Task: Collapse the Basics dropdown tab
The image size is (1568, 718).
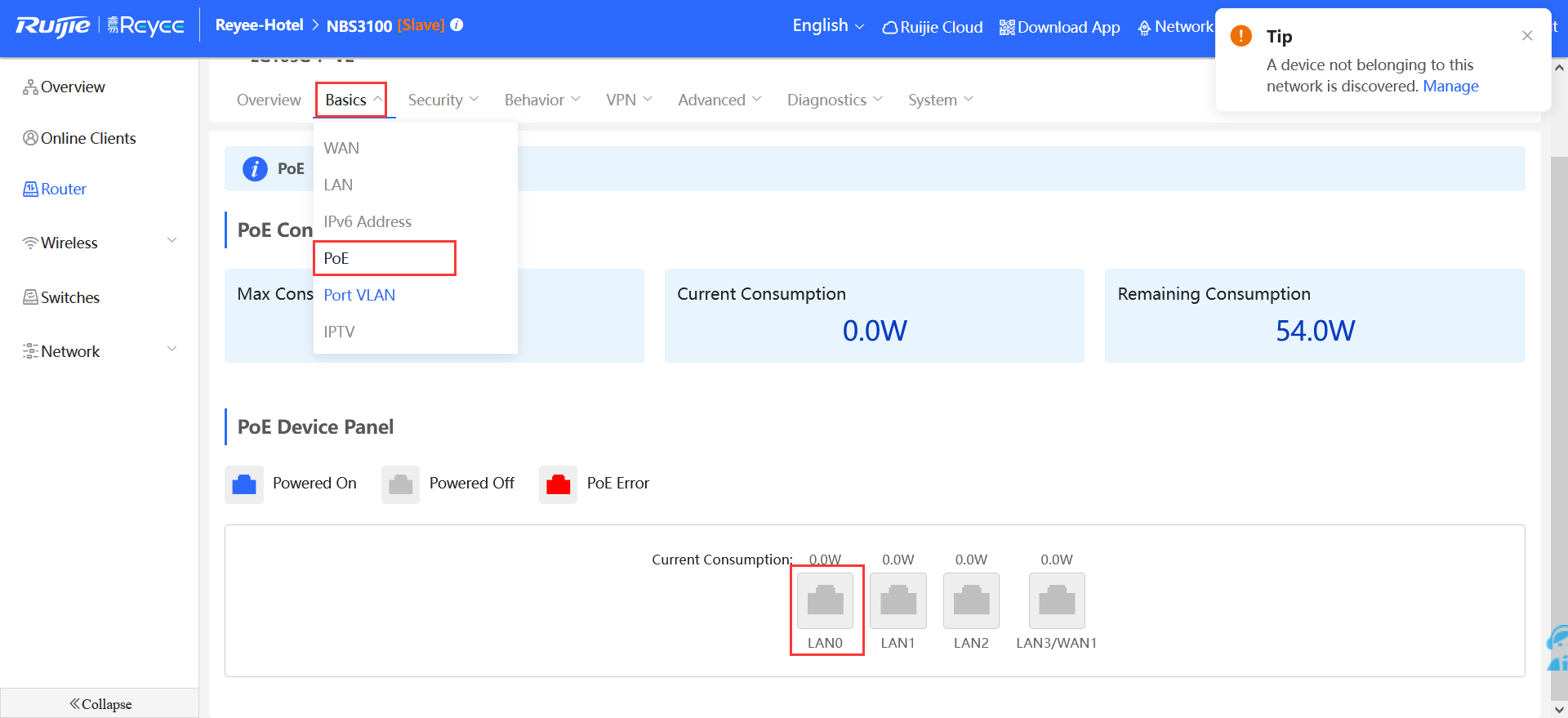Action: coord(352,100)
